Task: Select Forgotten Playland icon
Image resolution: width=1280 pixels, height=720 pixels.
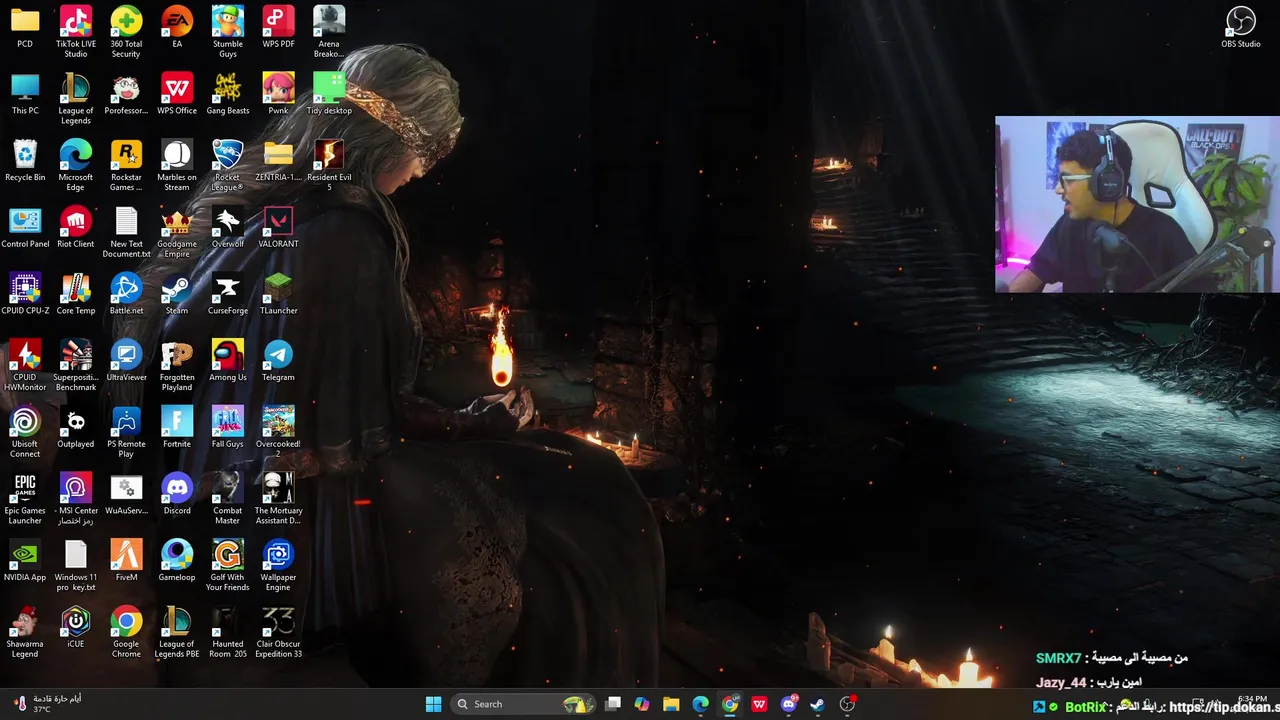Action: click(177, 365)
